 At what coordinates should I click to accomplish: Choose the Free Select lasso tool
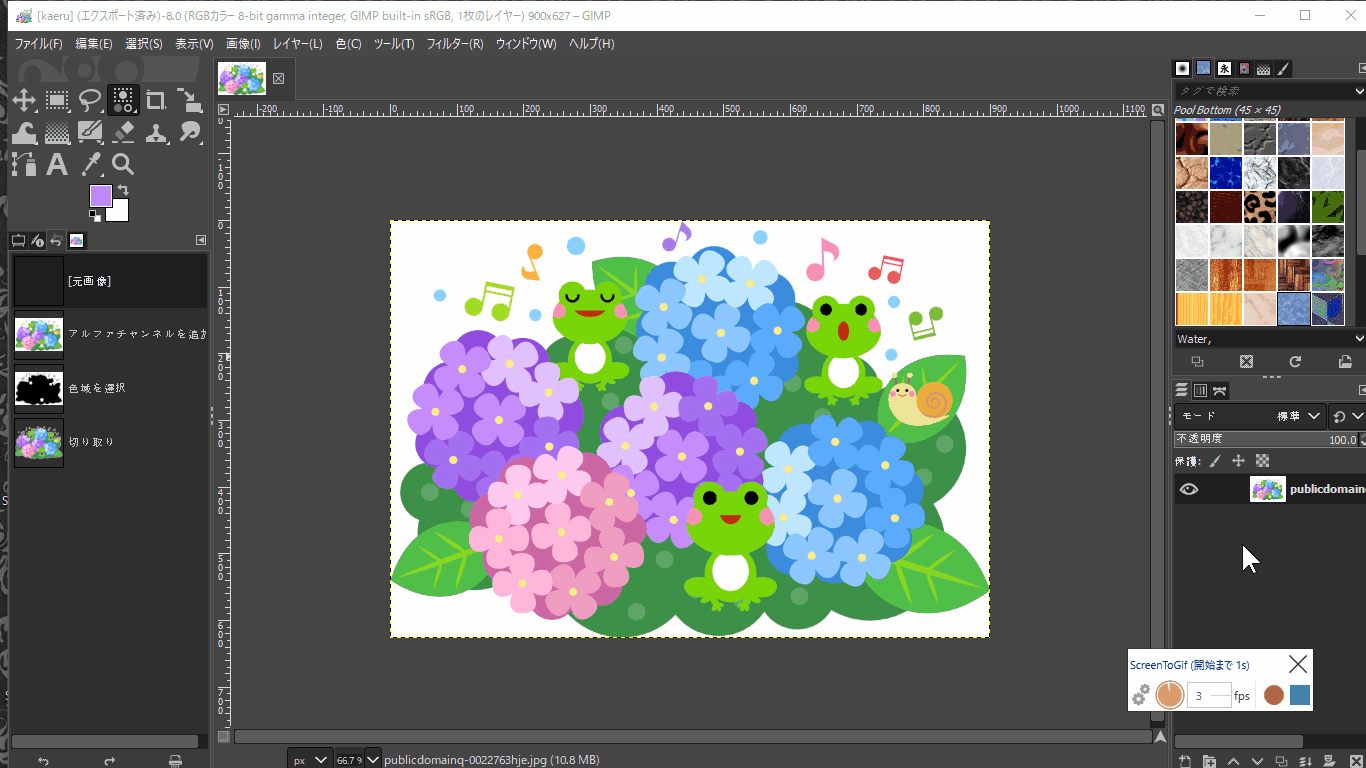click(x=90, y=100)
